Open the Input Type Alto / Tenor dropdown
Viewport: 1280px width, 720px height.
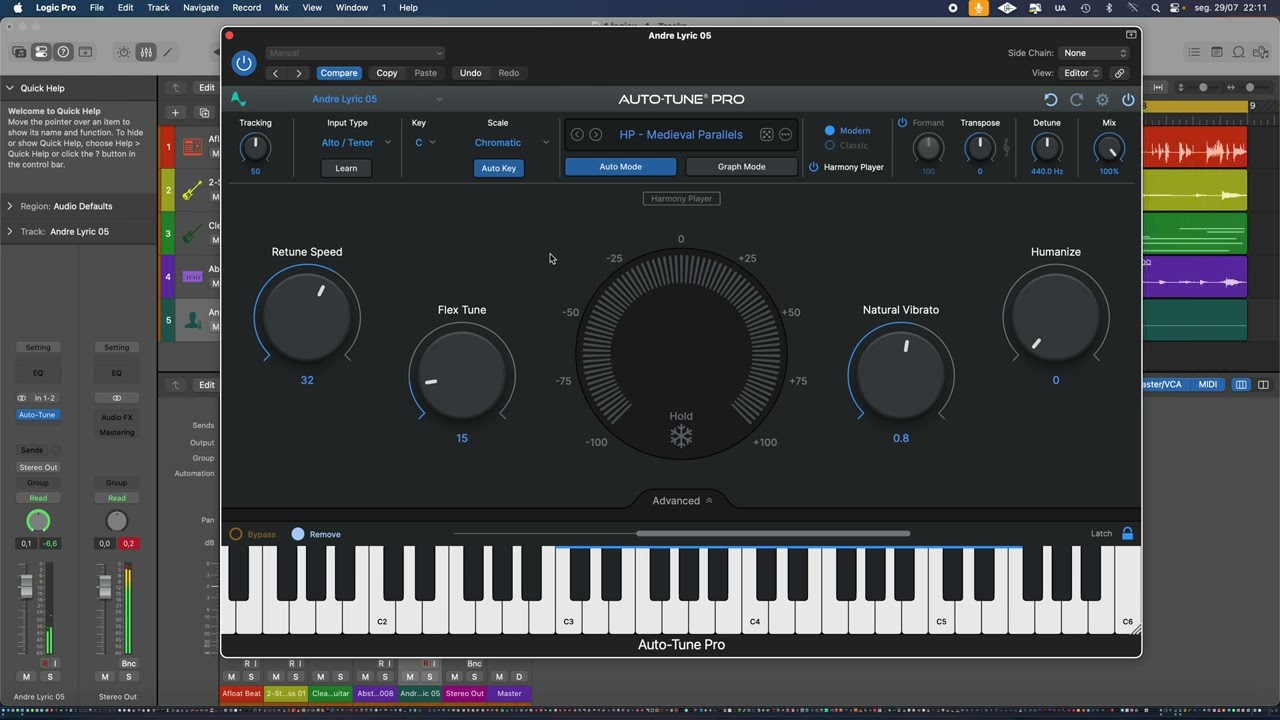point(355,143)
